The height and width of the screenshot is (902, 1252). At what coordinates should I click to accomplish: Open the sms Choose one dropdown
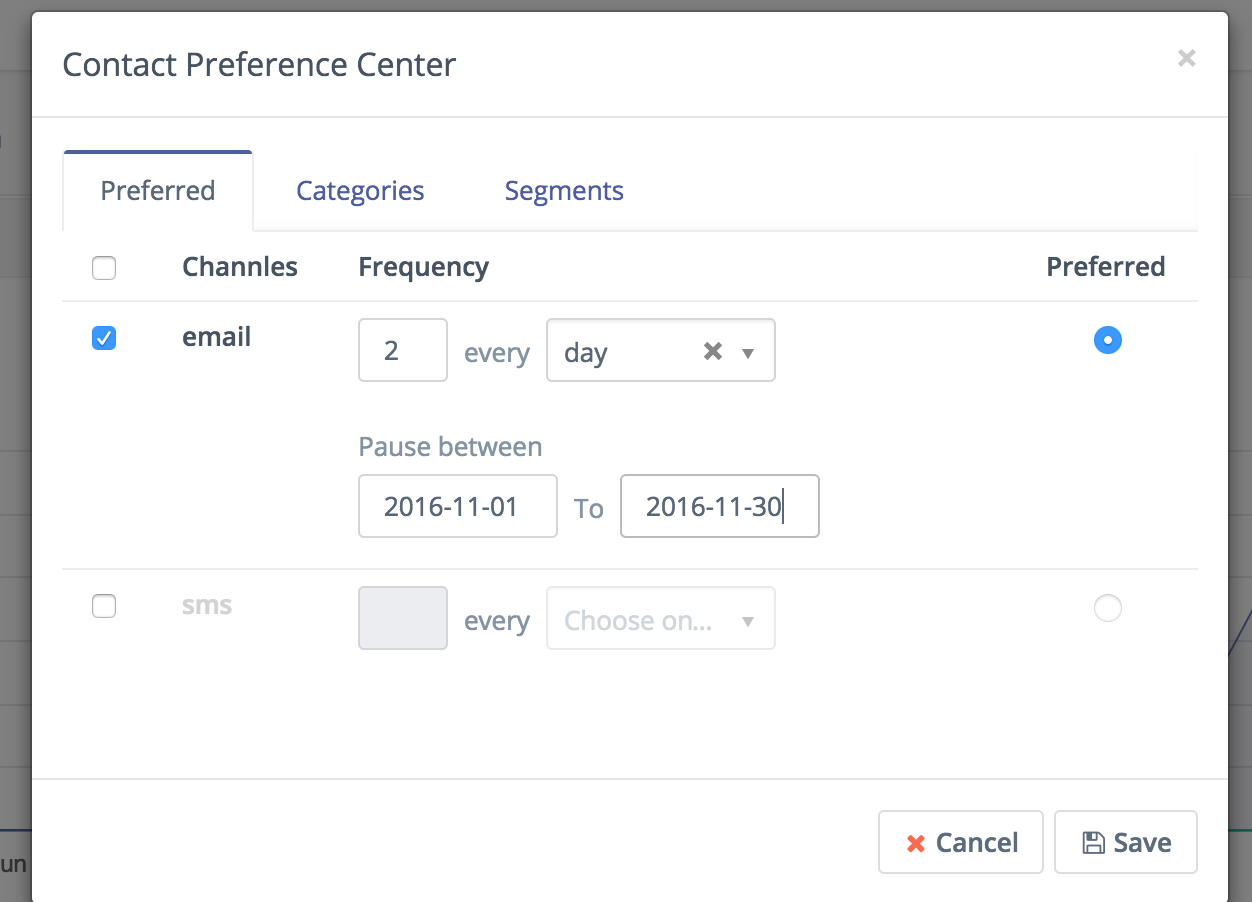tap(660, 619)
